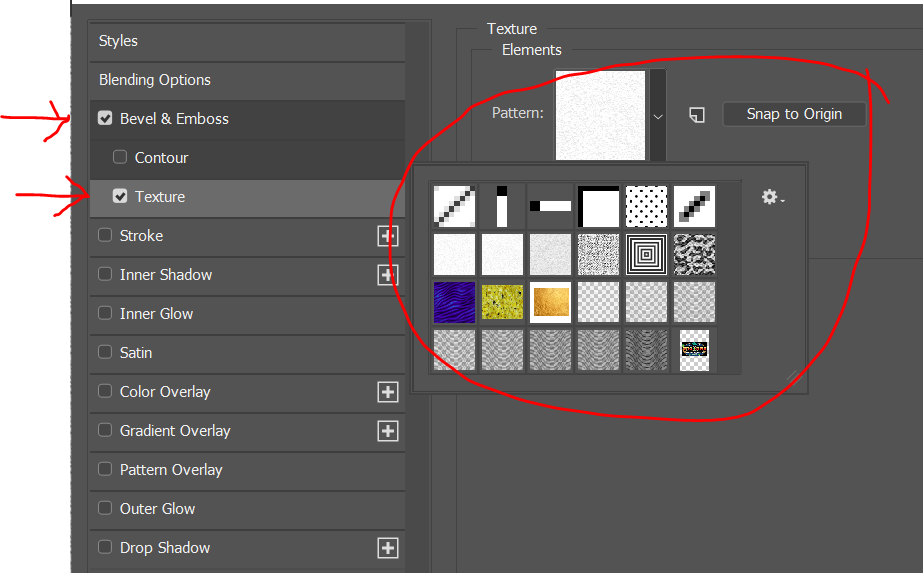Select the Styles list item
Screen dimensions: 923x573
119,41
